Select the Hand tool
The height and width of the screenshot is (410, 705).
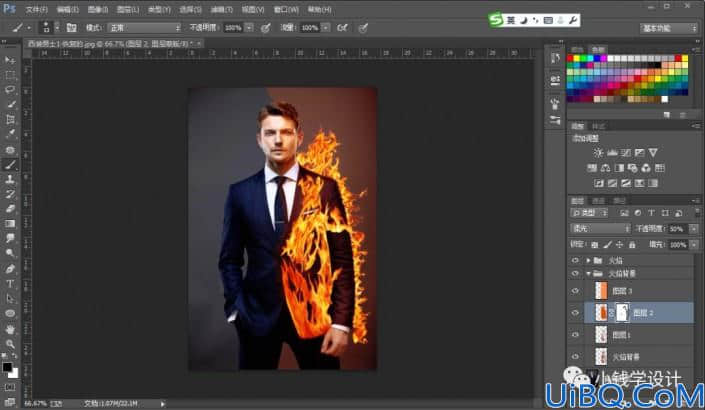click(x=10, y=329)
